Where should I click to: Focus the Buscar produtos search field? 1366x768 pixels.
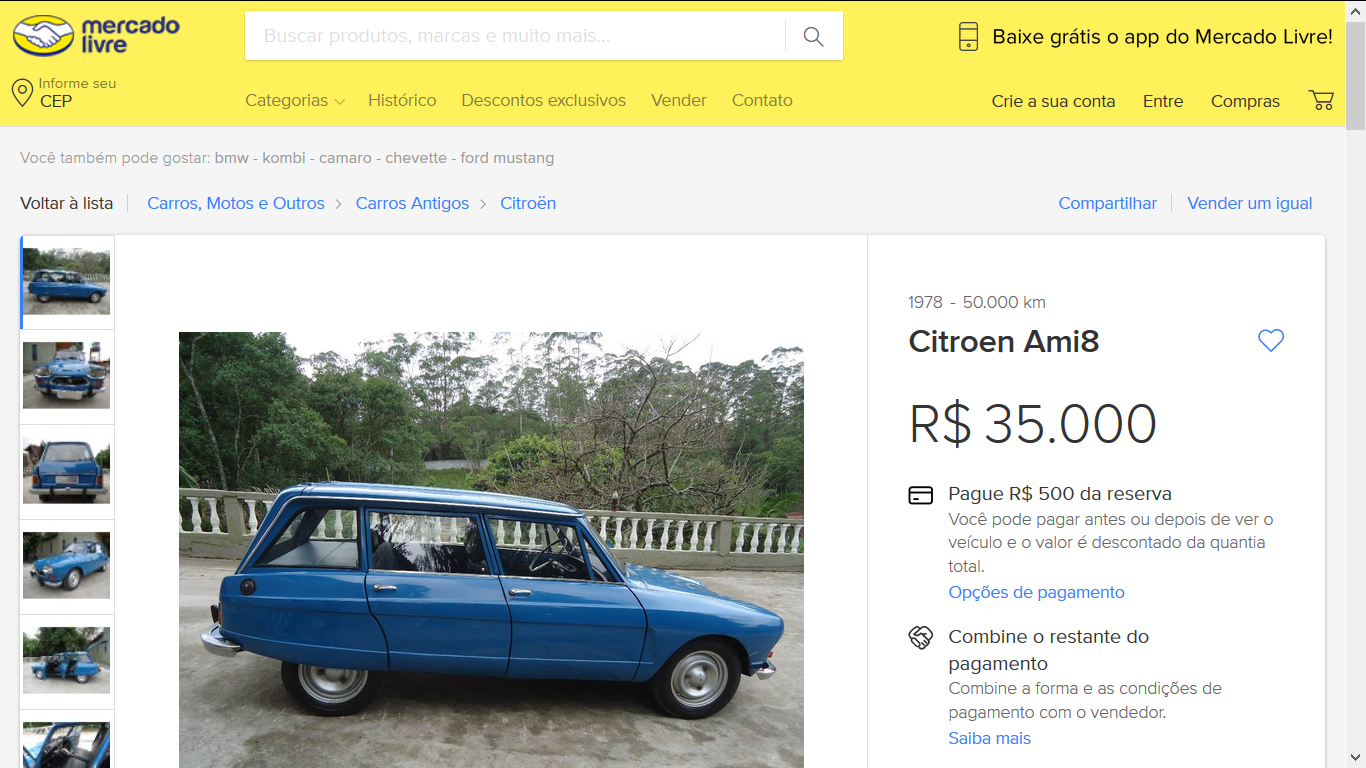pos(515,36)
